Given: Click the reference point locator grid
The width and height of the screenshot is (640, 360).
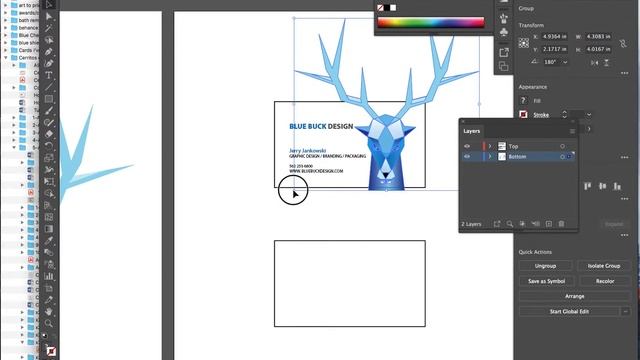Looking at the screenshot, I should click(x=524, y=43).
